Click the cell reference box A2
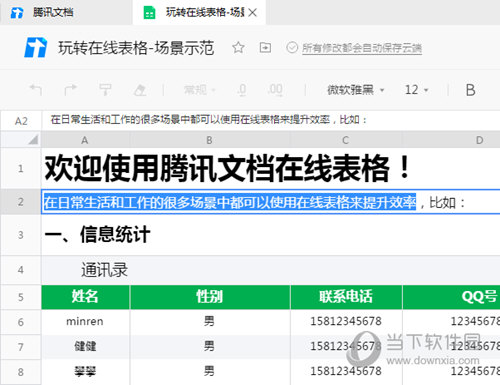Viewport: 500px width, 385px height. [21, 121]
